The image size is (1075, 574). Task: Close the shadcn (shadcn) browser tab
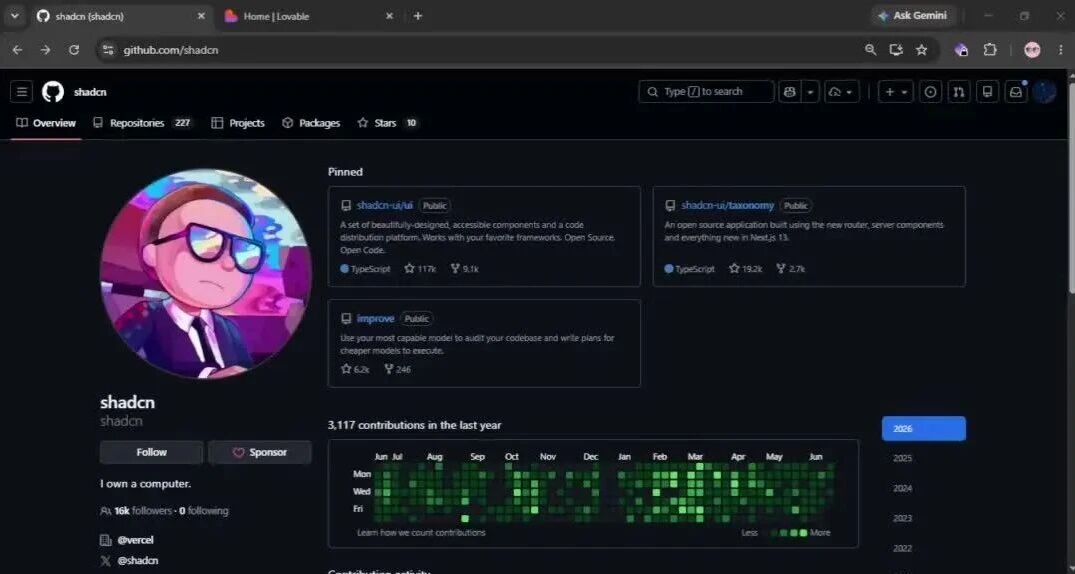click(201, 16)
